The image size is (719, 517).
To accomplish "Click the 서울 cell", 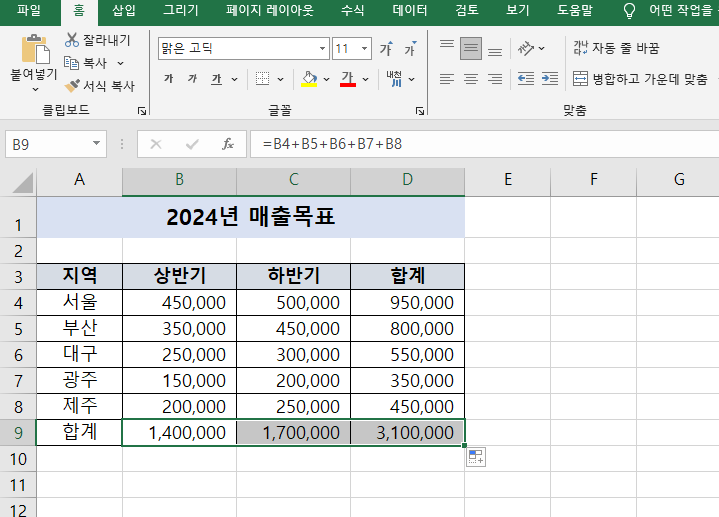I will [x=79, y=302].
